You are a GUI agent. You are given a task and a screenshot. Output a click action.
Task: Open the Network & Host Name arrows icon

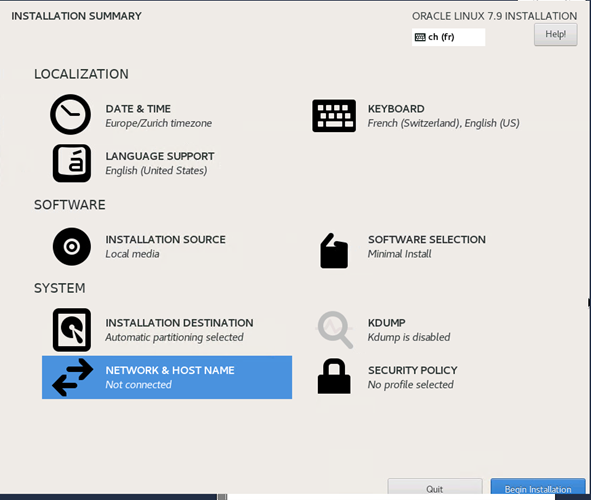point(72,377)
